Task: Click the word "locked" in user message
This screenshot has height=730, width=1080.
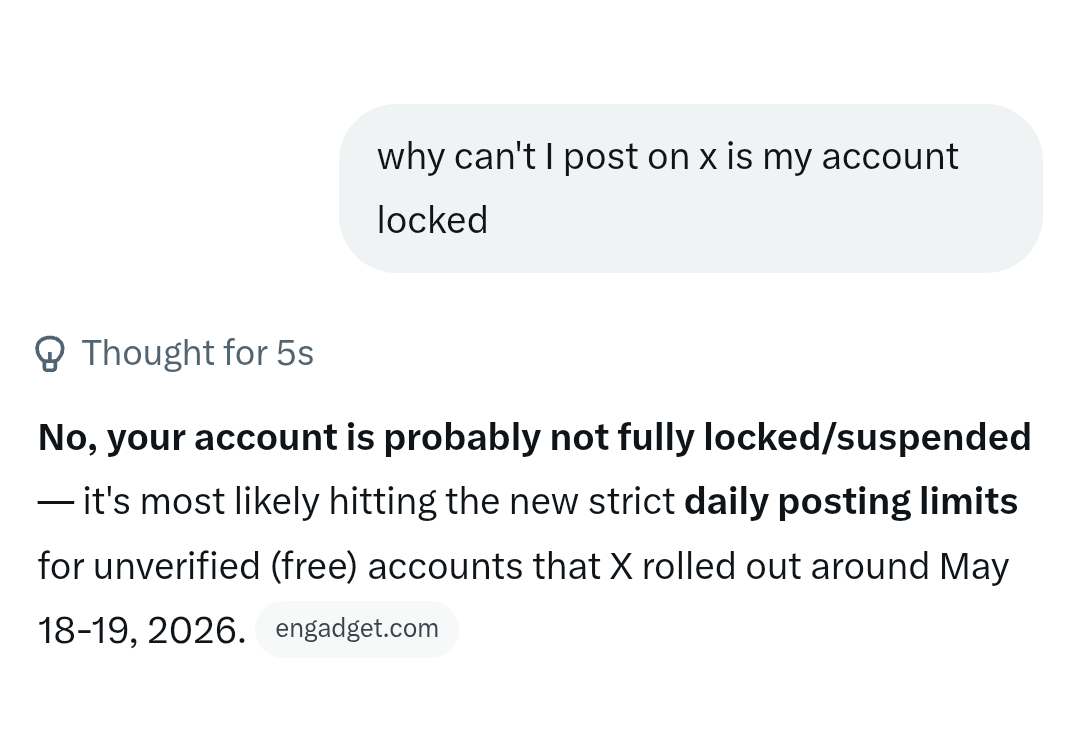Action: (433, 220)
